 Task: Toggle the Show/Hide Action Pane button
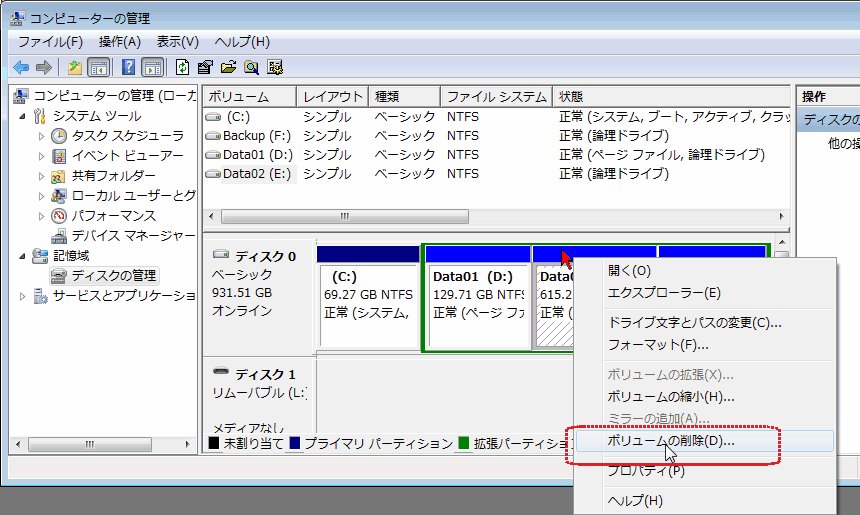[152, 68]
